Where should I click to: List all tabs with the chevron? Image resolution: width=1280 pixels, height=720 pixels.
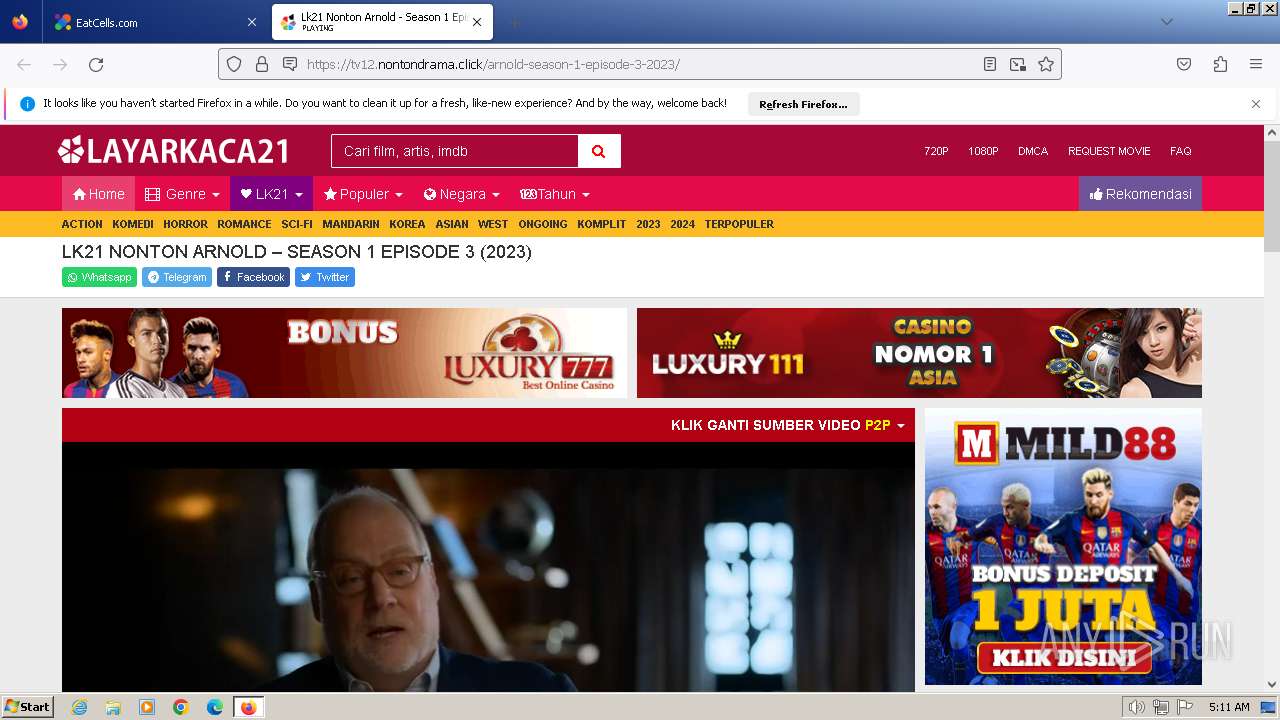1166,22
